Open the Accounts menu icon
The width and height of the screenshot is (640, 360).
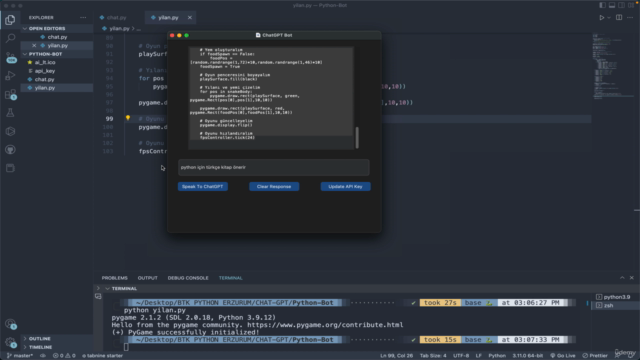pos(10,324)
